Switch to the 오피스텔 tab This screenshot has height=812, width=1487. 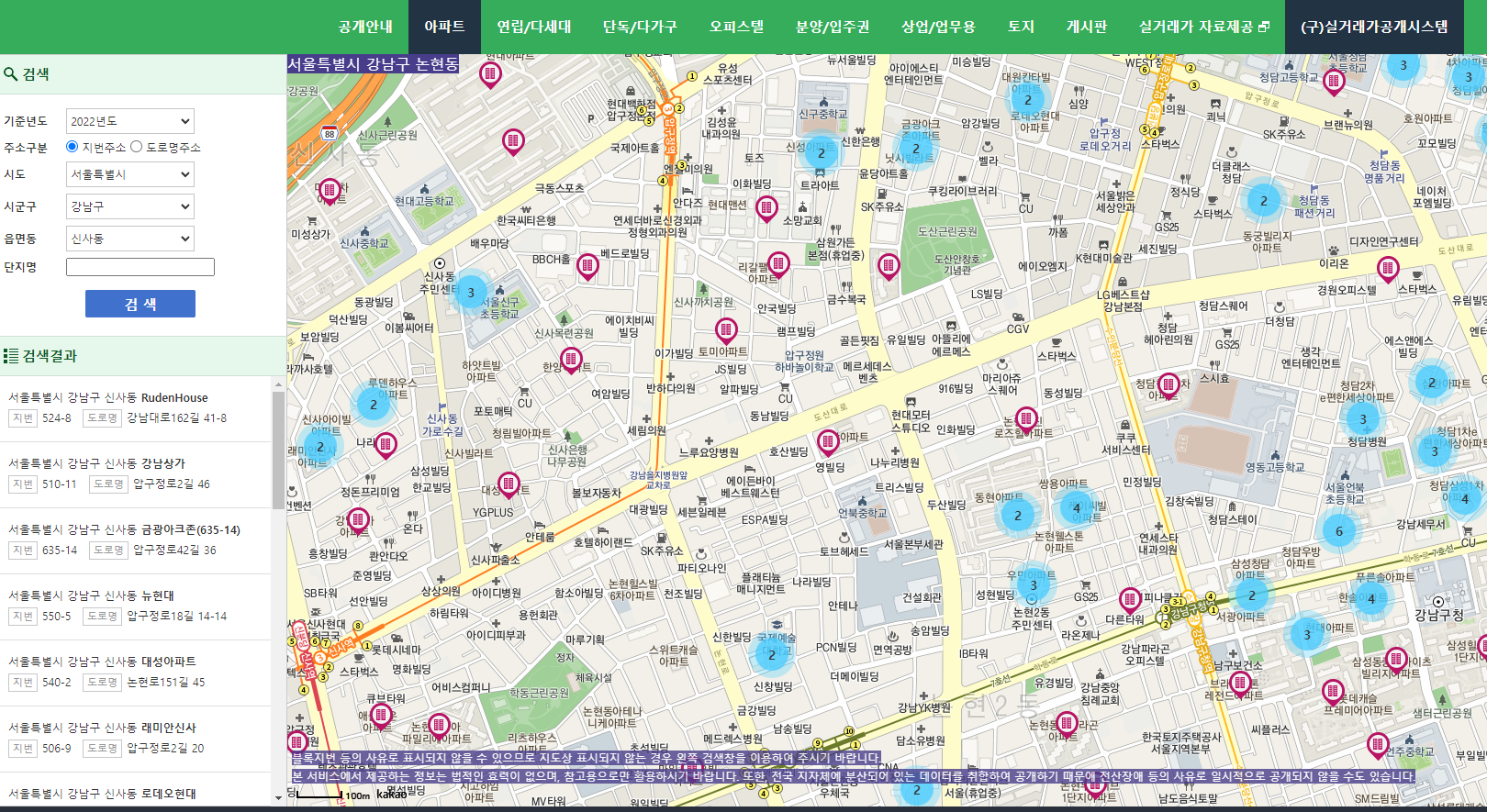click(x=736, y=27)
